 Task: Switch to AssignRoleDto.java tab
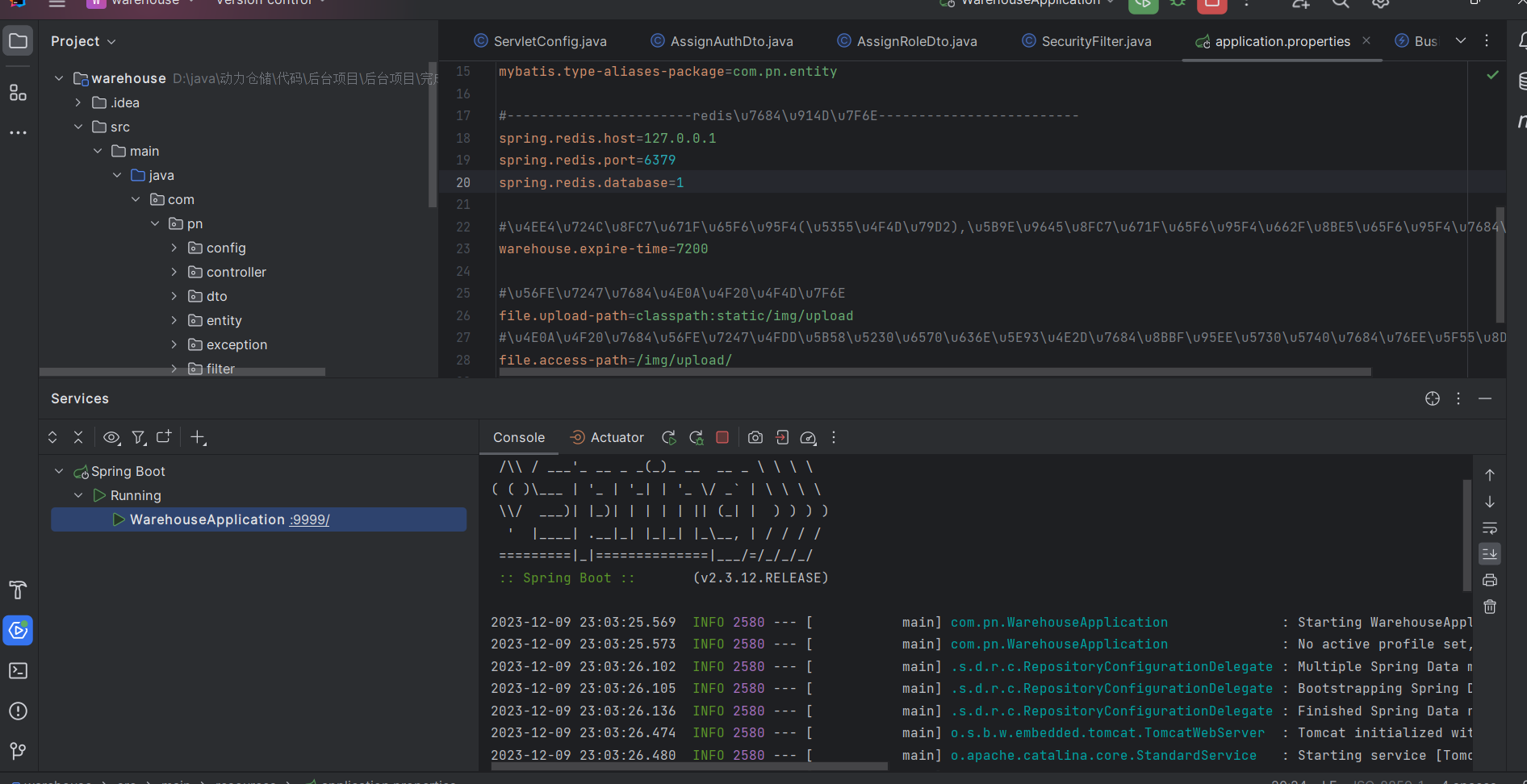907,41
